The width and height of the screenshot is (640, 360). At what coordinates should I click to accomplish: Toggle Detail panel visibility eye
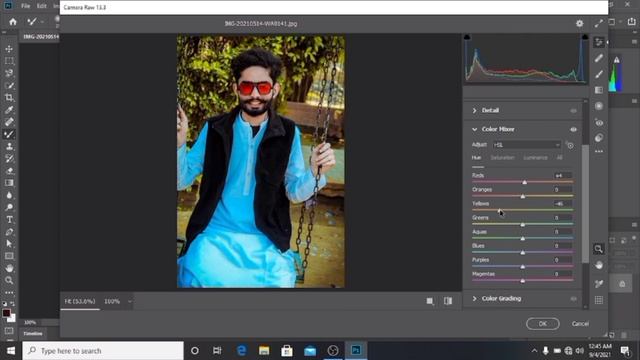coord(573,111)
